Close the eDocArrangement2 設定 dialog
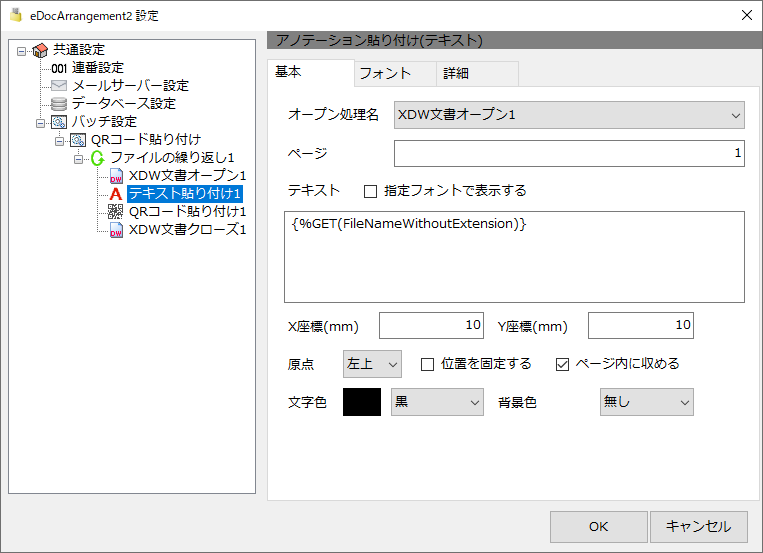763x553 pixels. coord(746,15)
